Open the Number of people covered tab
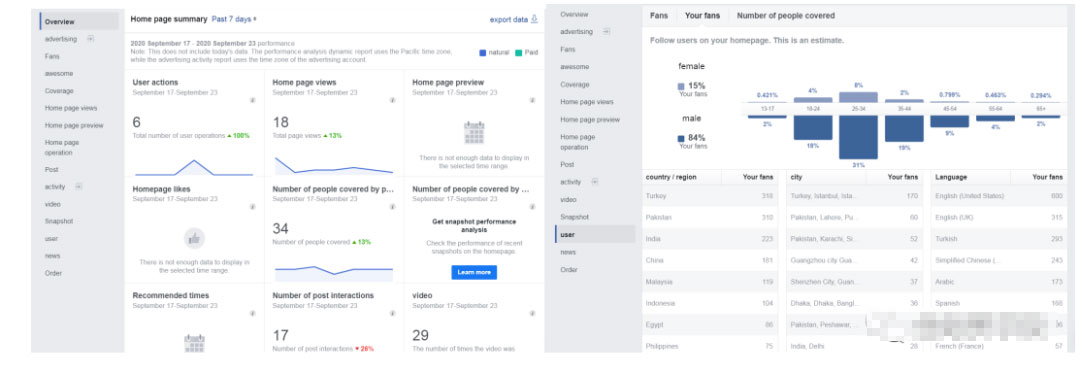 click(x=786, y=15)
